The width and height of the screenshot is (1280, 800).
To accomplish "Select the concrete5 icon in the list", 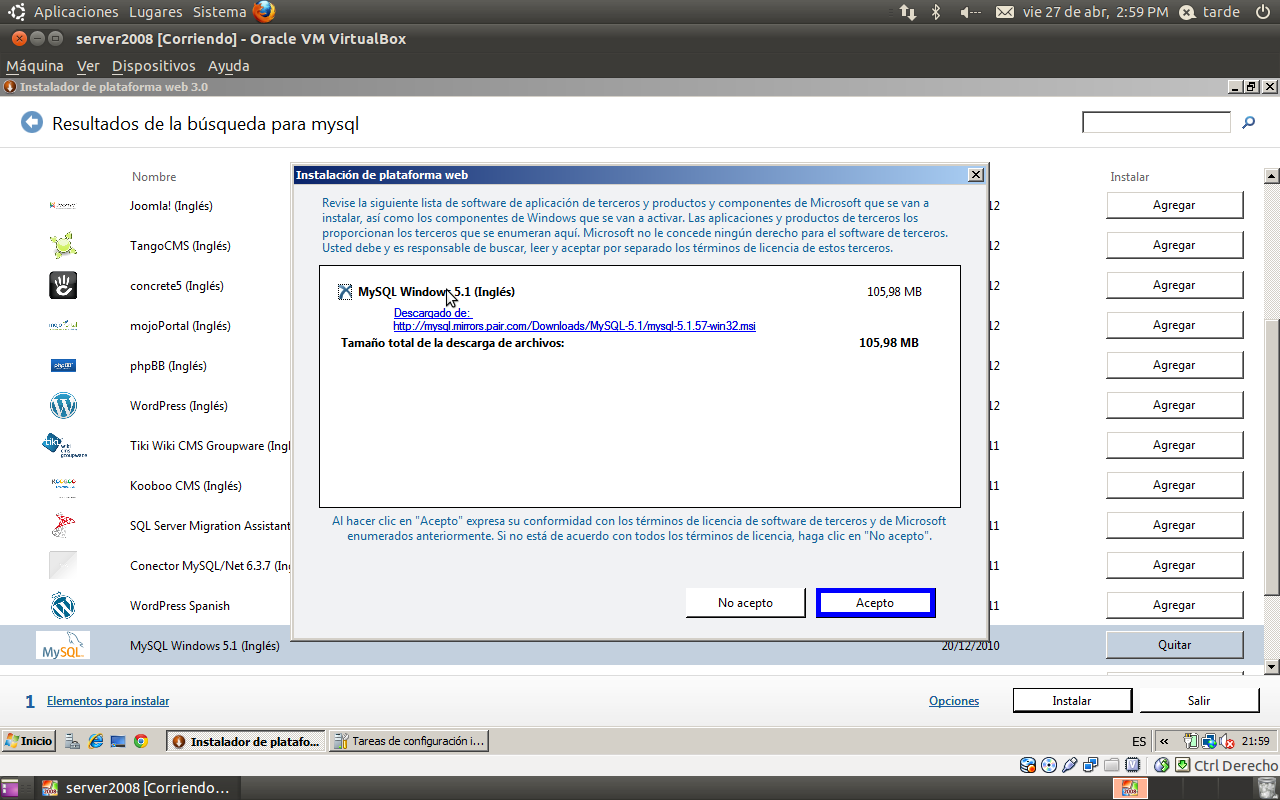I will click(x=63, y=285).
